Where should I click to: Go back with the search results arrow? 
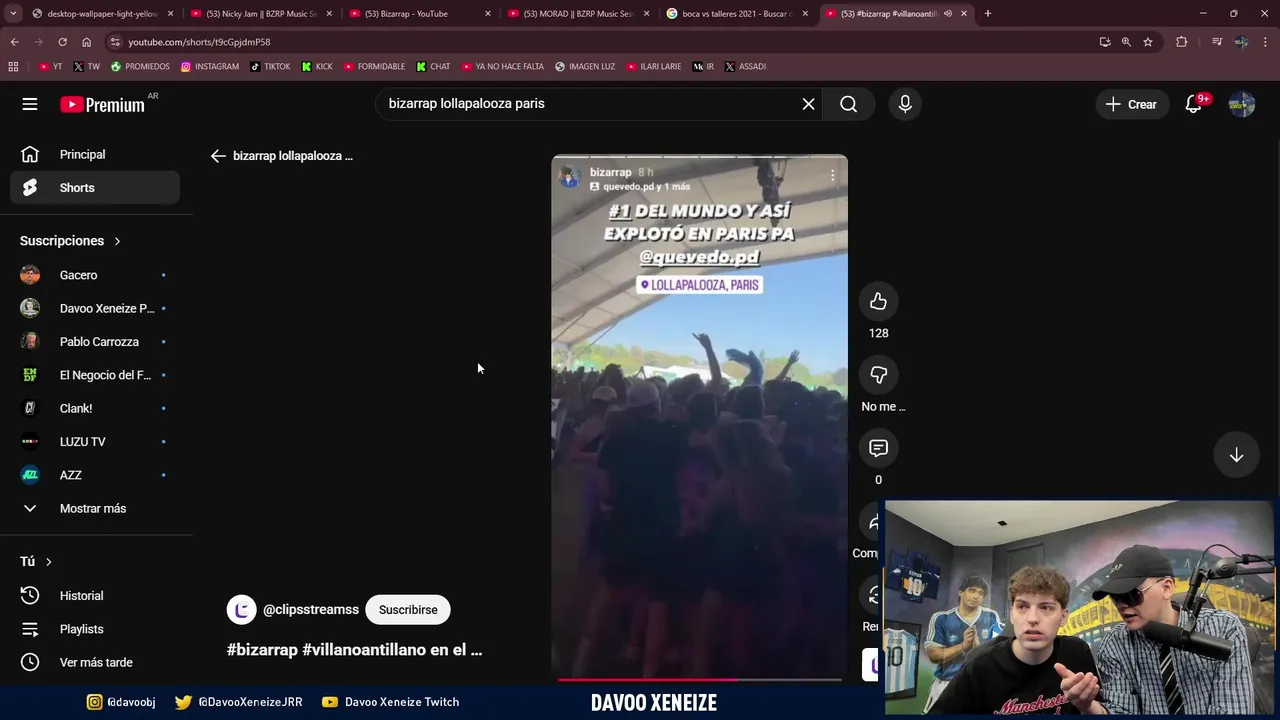218,156
